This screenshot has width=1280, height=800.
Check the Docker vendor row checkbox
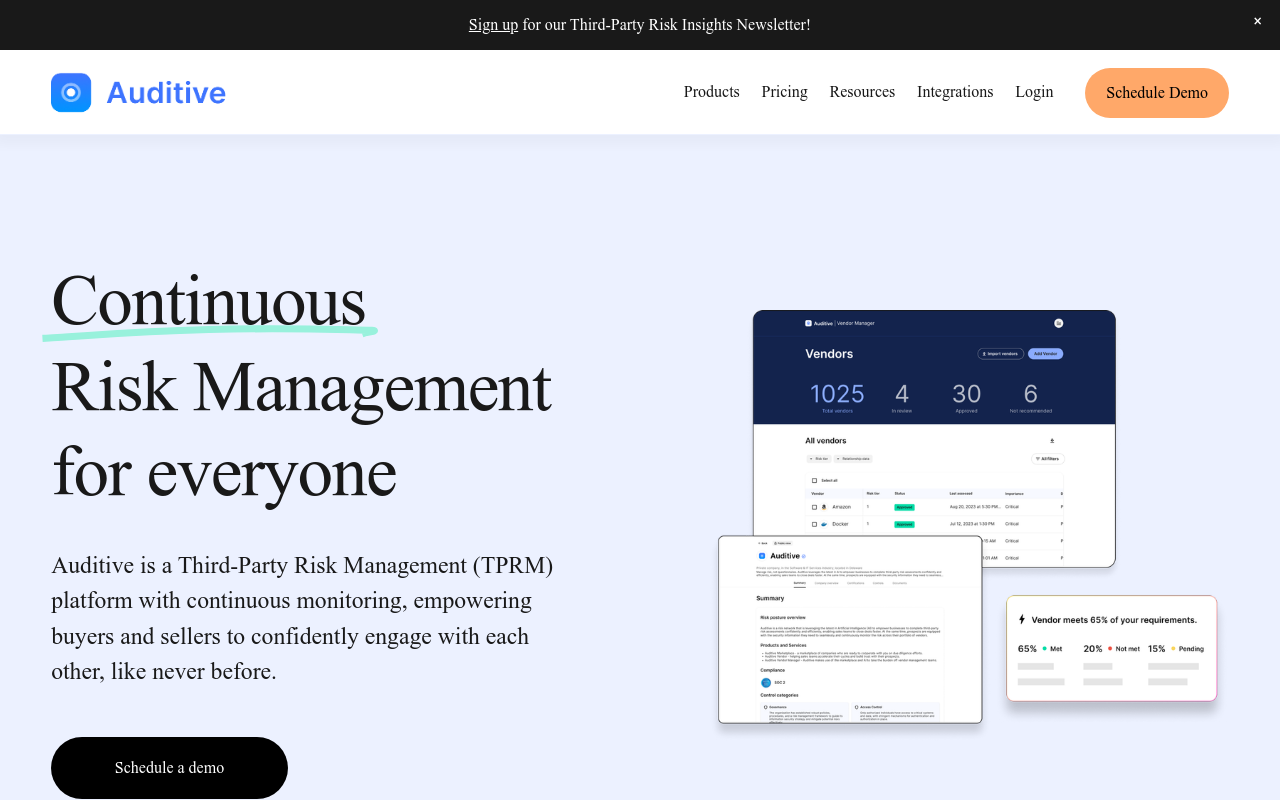coord(814,524)
